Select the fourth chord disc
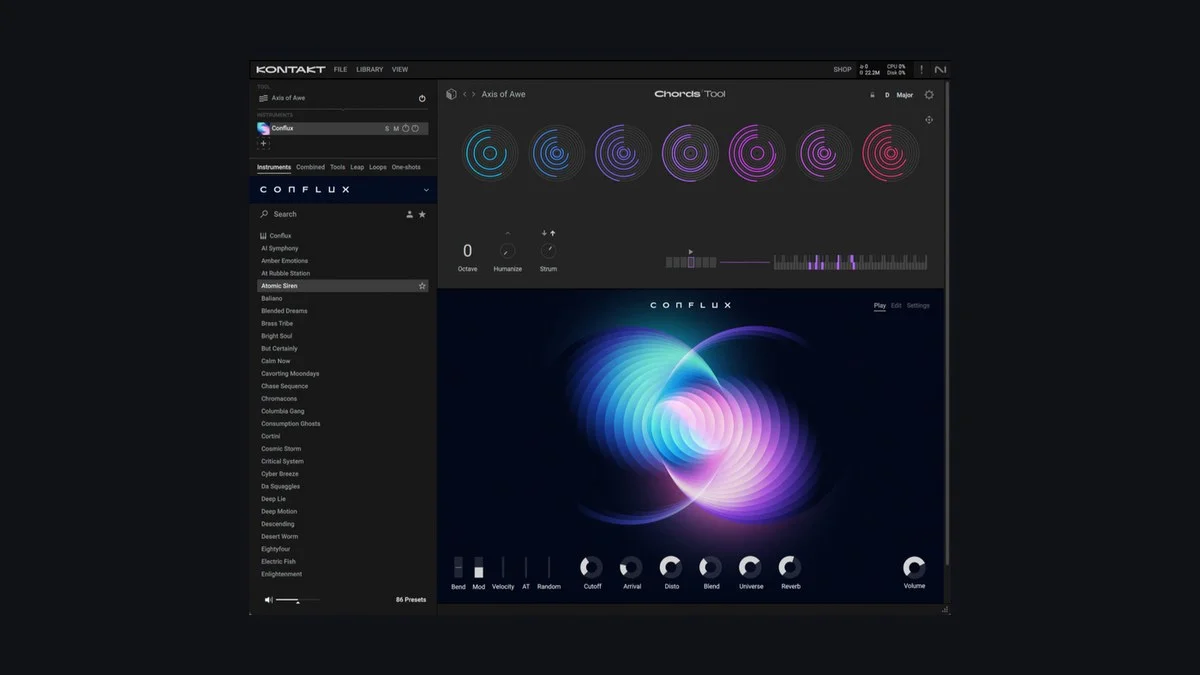 click(x=690, y=153)
